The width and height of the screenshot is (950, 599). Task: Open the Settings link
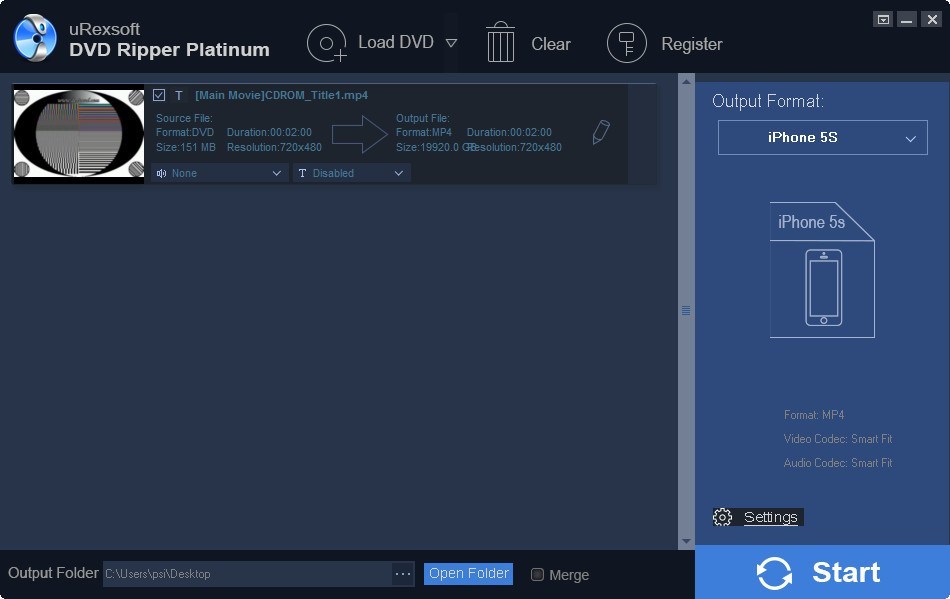click(x=770, y=517)
